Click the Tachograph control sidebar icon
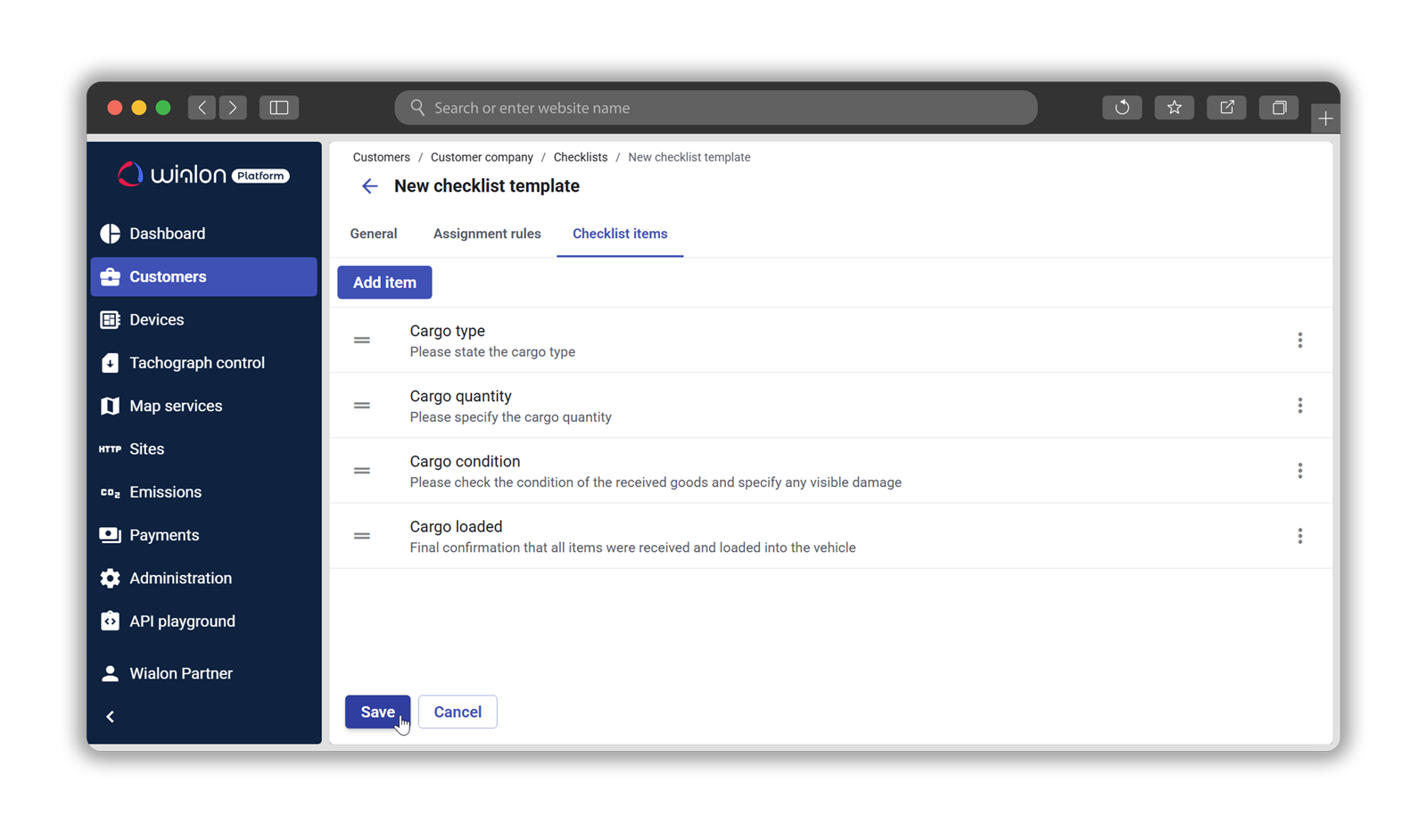Viewport: 1427px width, 840px height. (x=110, y=363)
